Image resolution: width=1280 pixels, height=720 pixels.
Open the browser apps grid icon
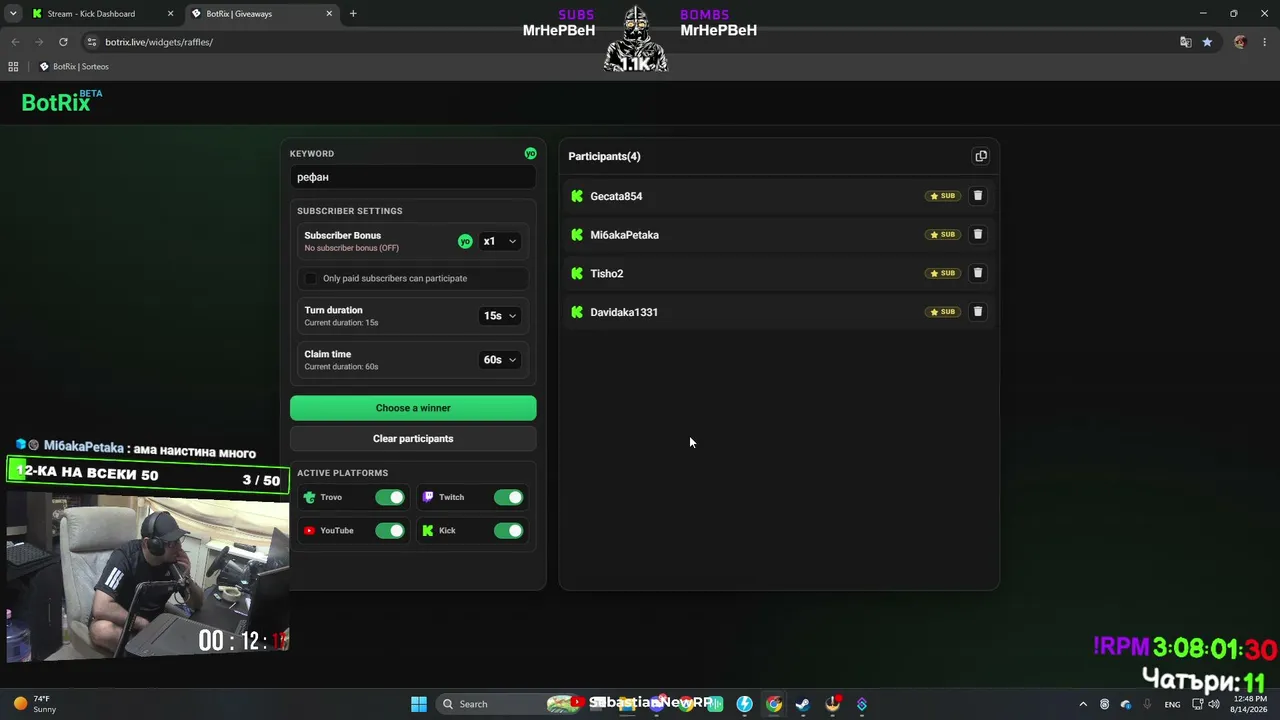[x=13, y=66]
